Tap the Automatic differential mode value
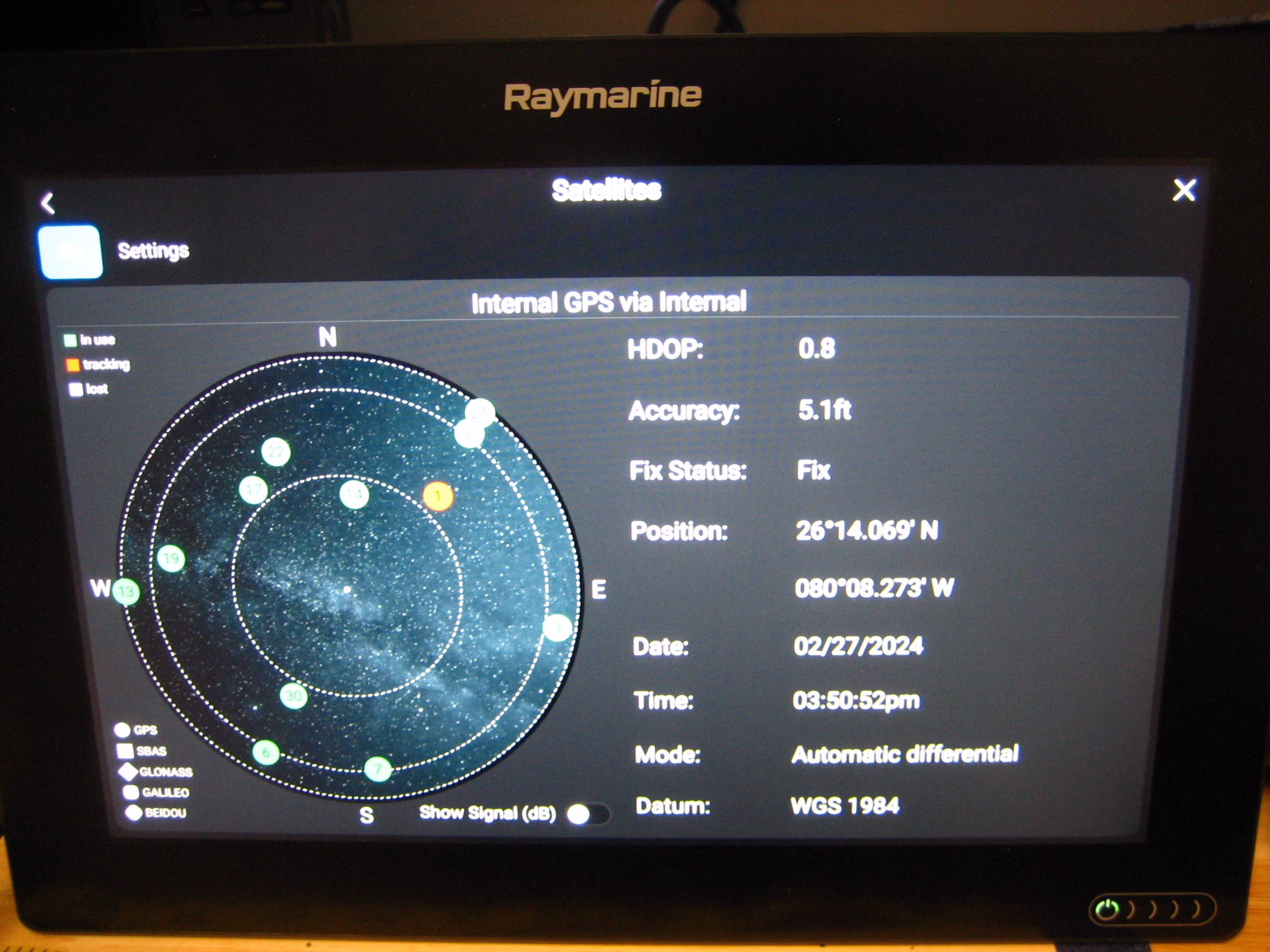 point(905,754)
